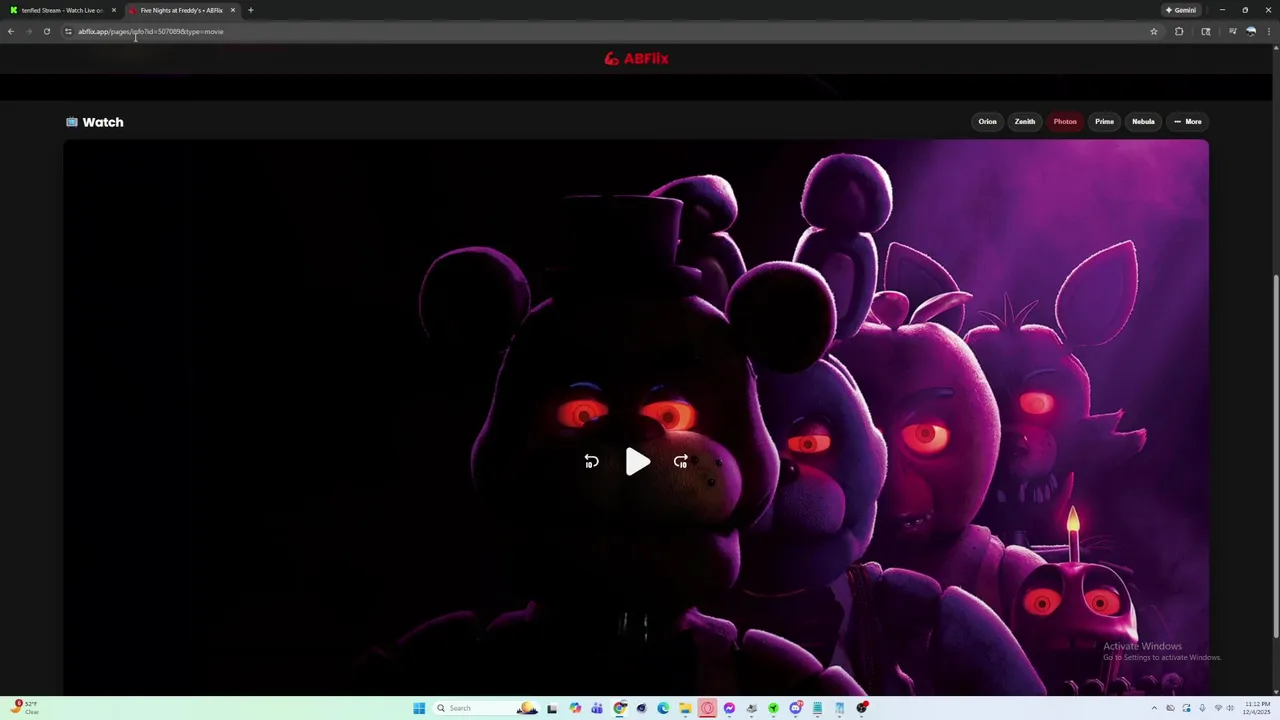
Task: Pick the Nebula server
Action: pos(1143,122)
